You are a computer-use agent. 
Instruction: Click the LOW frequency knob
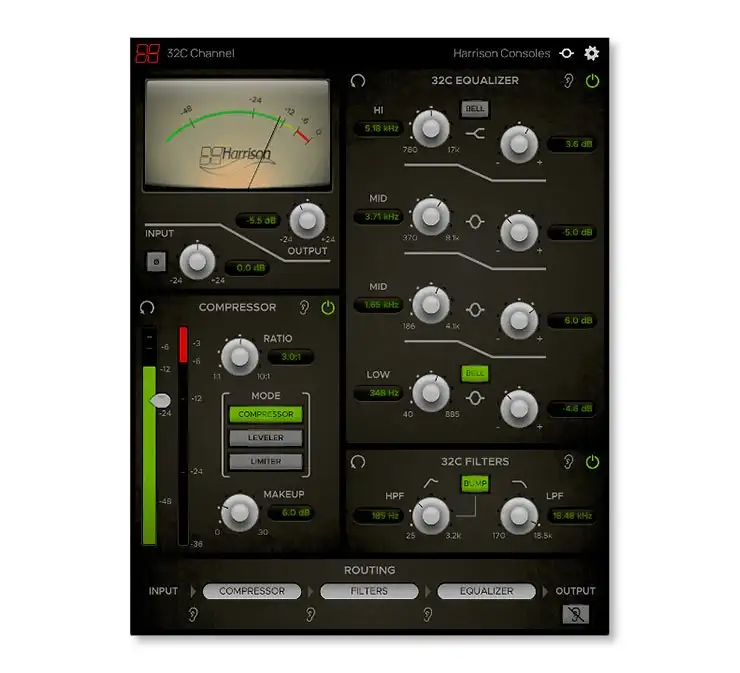coord(430,393)
